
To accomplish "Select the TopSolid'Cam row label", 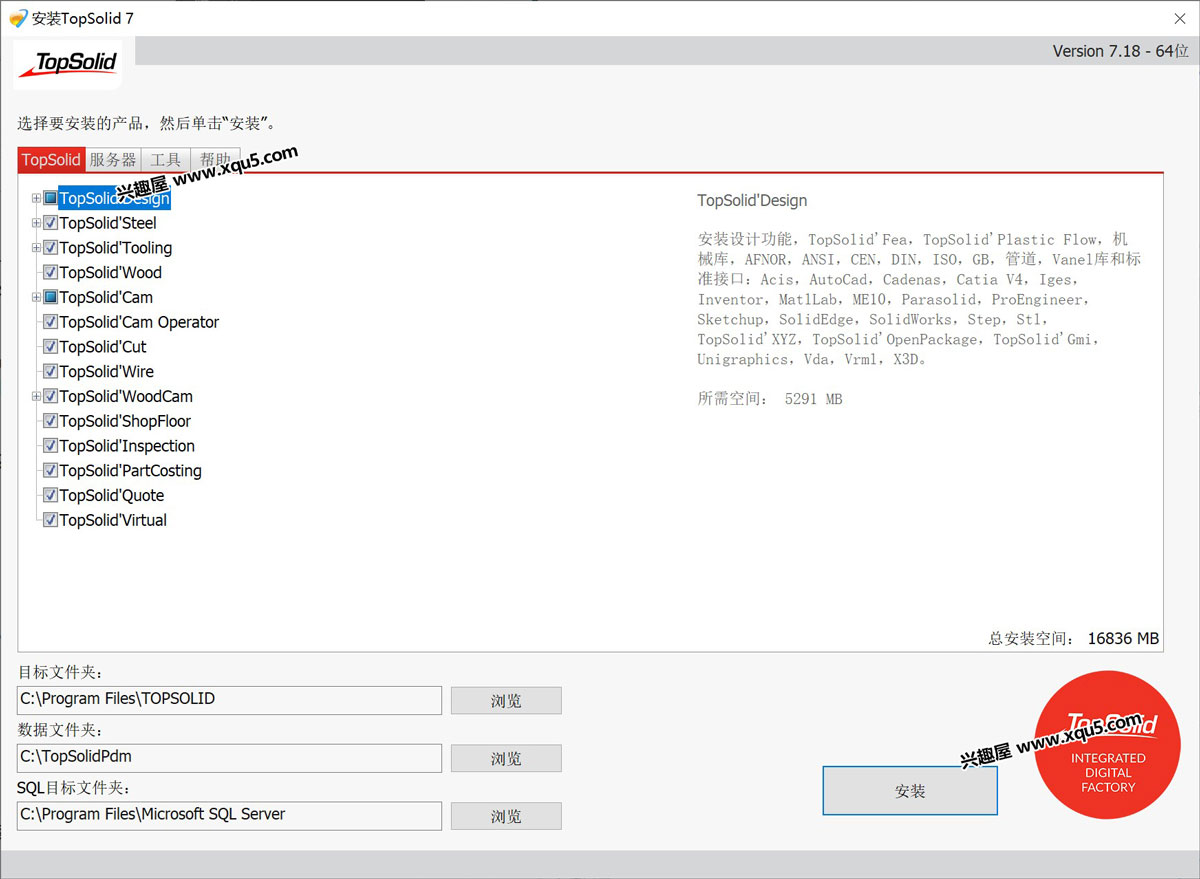I will [x=106, y=297].
